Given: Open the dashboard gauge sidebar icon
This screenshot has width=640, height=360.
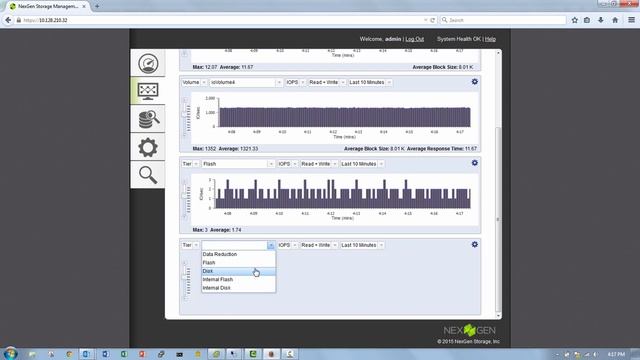Looking at the screenshot, I should coord(148,64).
